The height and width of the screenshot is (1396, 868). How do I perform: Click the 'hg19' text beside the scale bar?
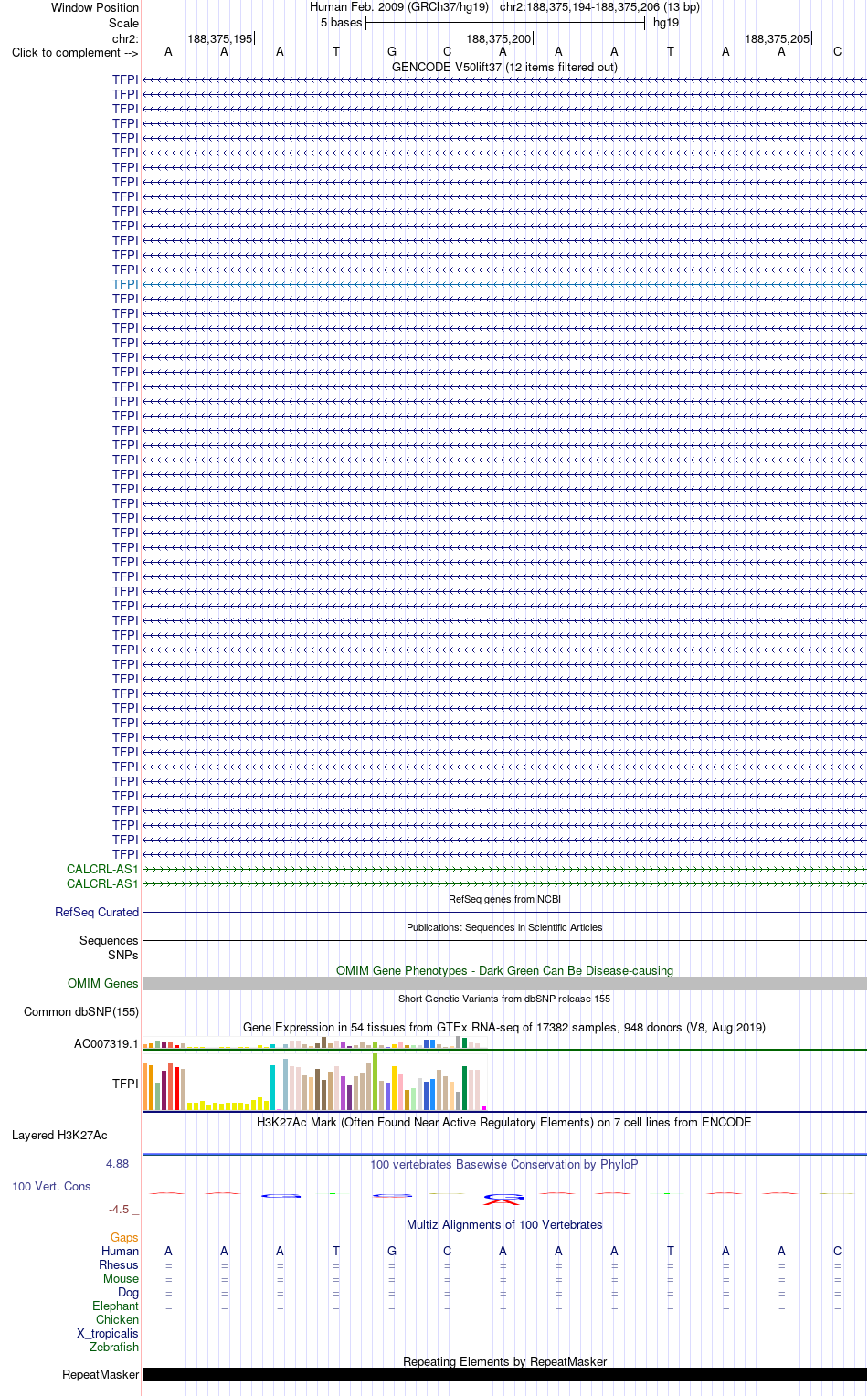pyautogui.click(x=666, y=22)
